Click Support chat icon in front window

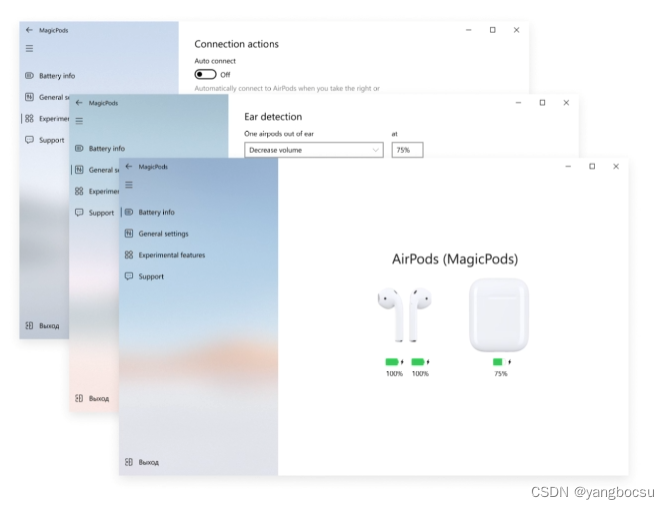click(x=129, y=276)
